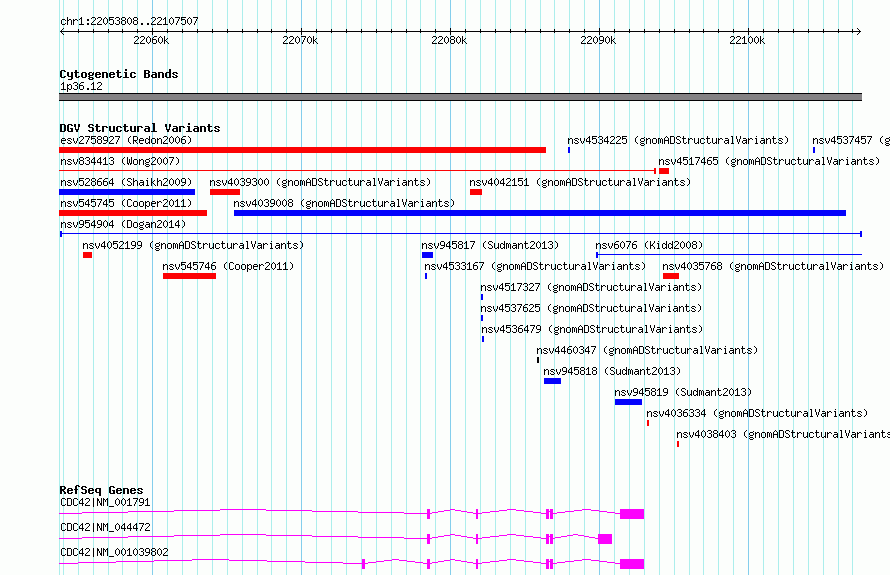
Task: Open the nsv4035768 gnomAD variant label
Action: (x=773, y=266)
